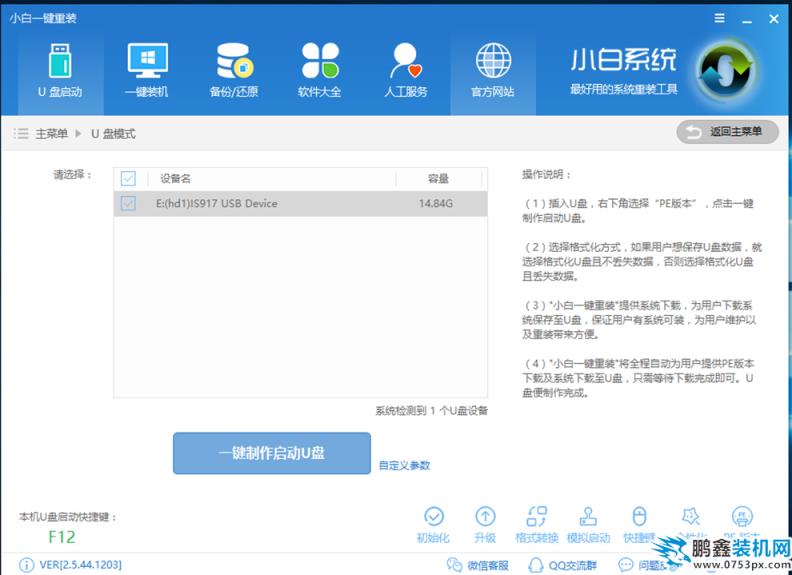Click the VER[2.5.44.1203] version text

click(80, 565)
